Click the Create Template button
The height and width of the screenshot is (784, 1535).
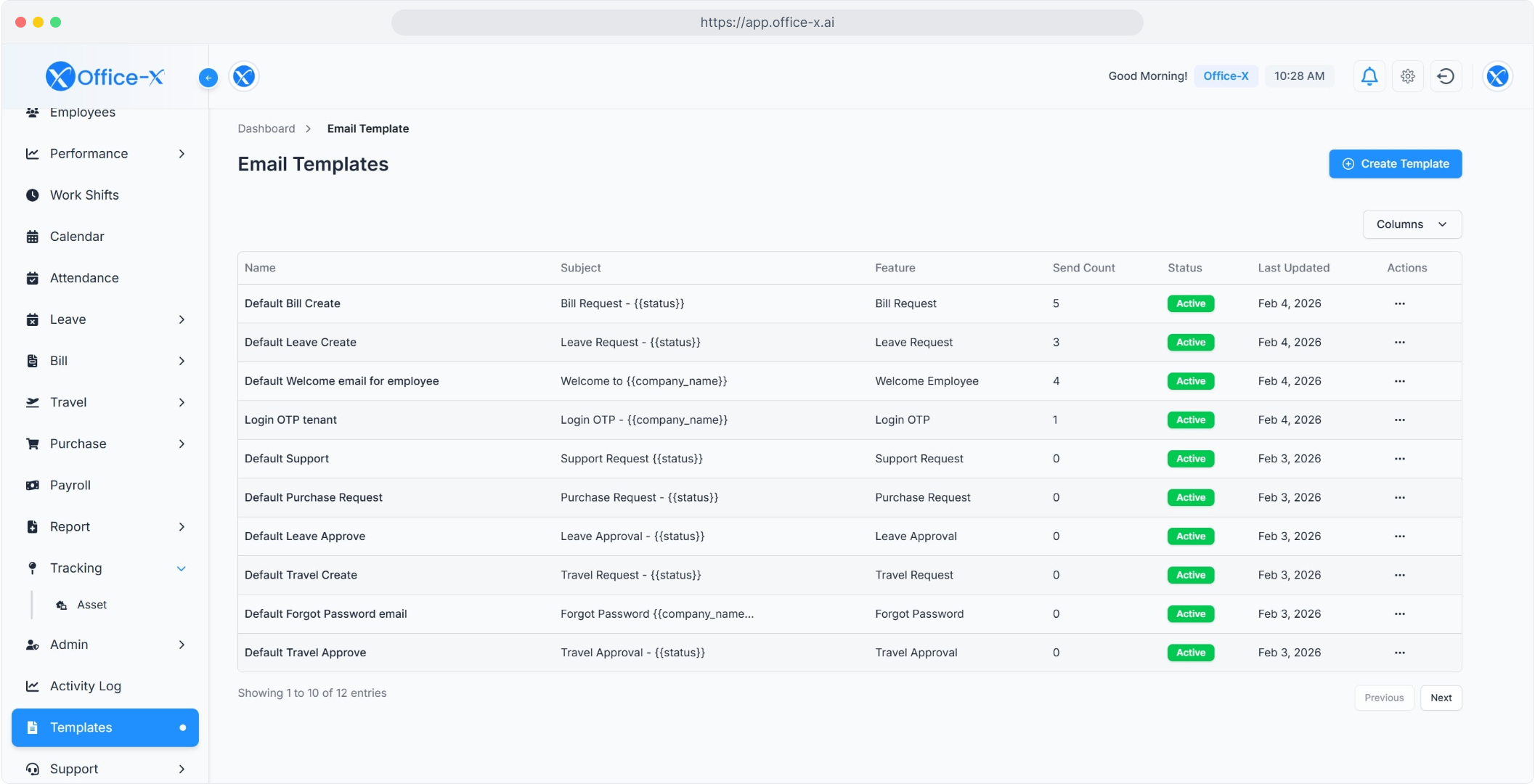(x=1395, y=164)
